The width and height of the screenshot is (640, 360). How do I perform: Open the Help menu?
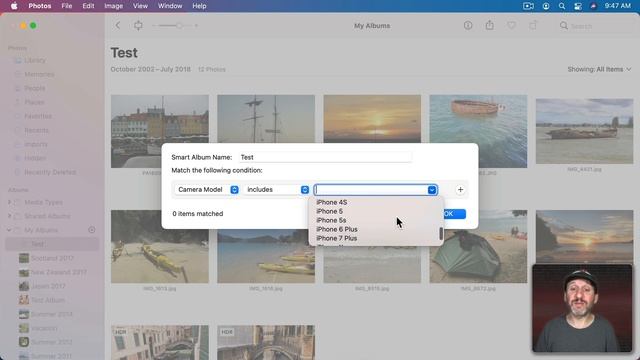(x=199, y=6)
